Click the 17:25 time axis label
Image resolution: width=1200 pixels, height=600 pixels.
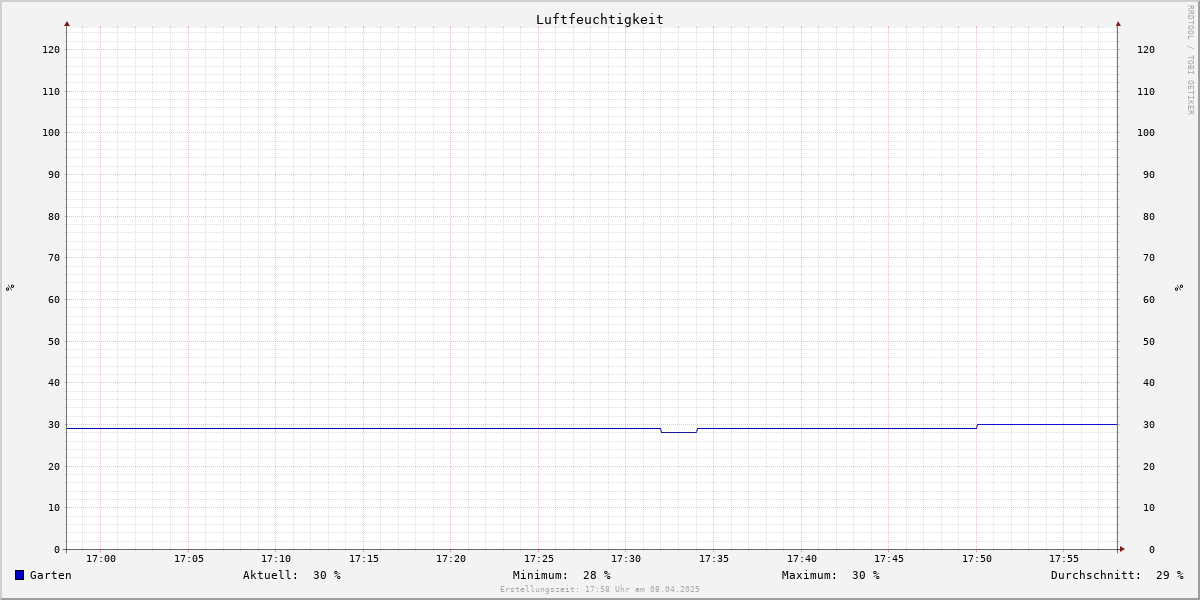539,559
